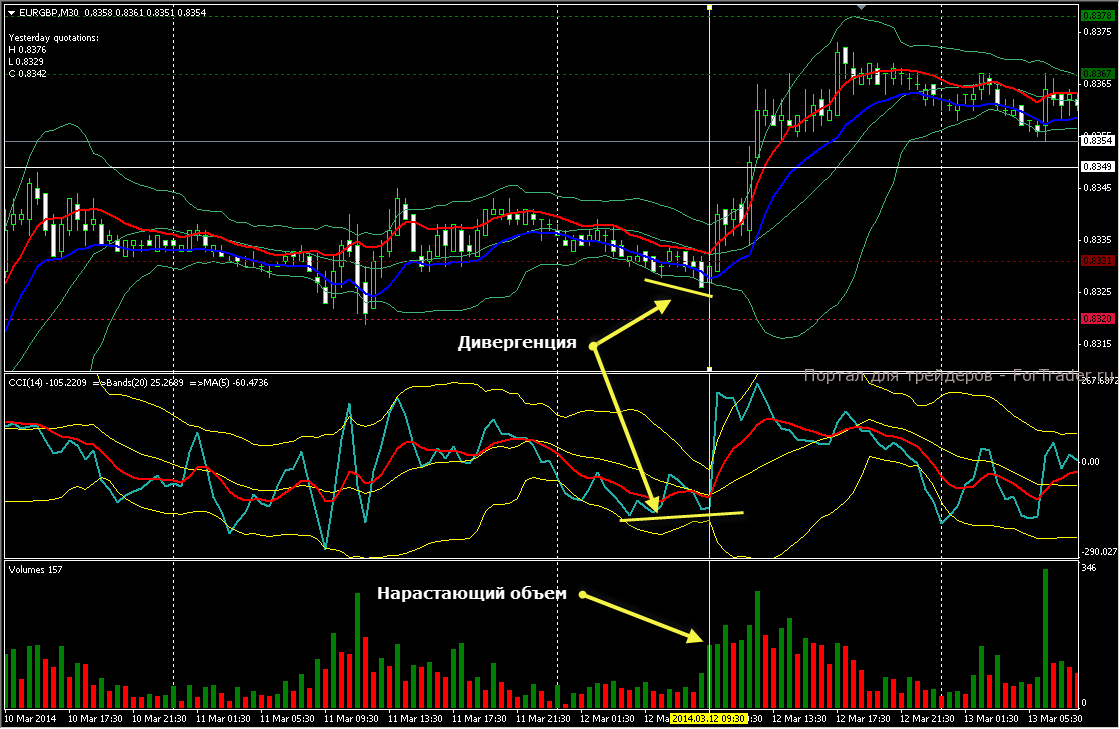Click the =>MA(5) -60.4736 indicator label
This screenshot has height=729, width=1120.
click(x=229, y=383)
